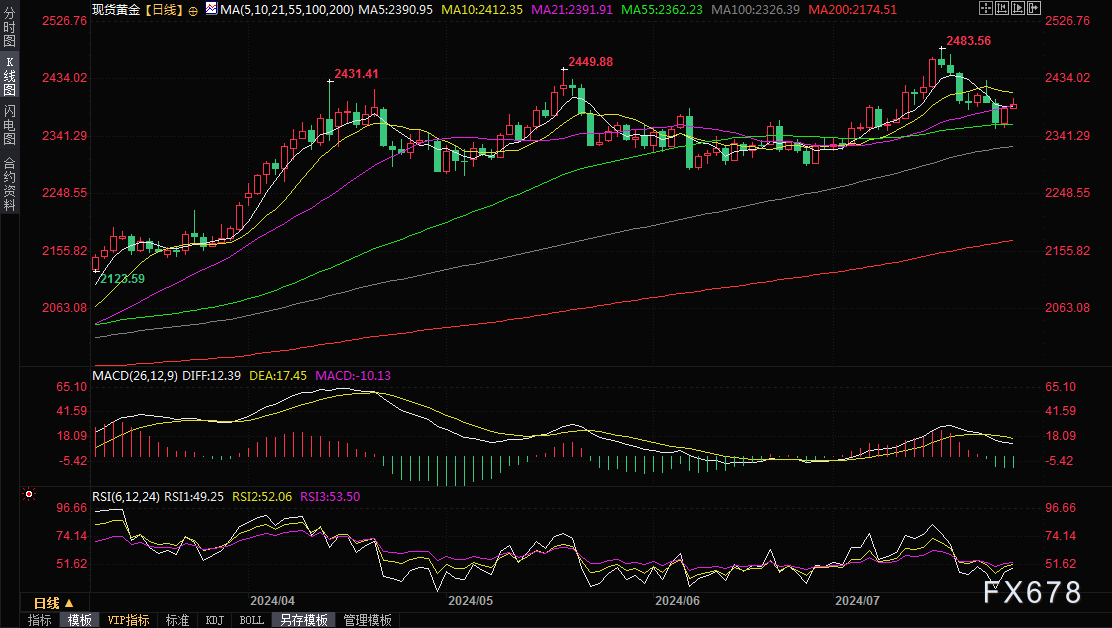The height and width of the screenshot is (628, 1112).
Task: Click the right axis 2155.82 price level
Action: pyautogui.click(x=1067, y=251)
